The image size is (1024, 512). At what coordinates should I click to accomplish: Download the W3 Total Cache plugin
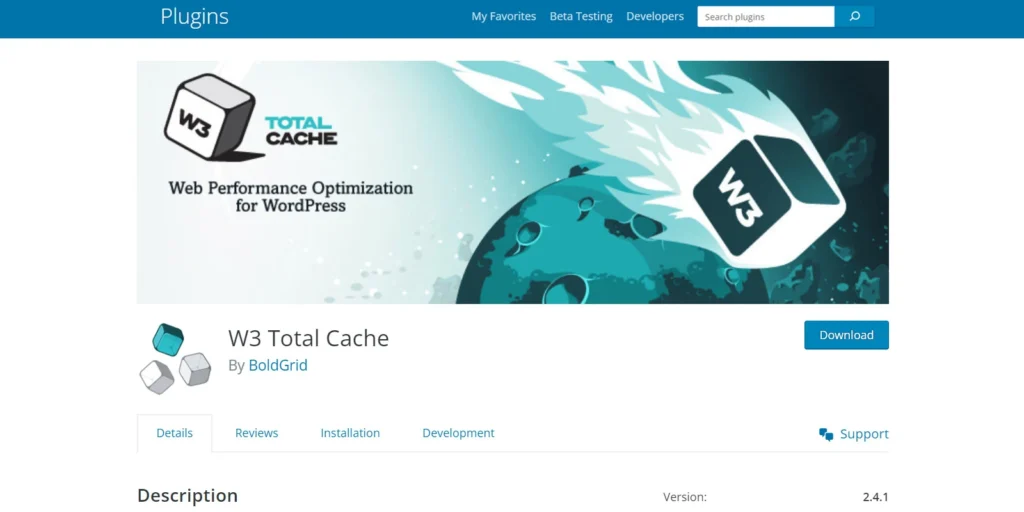click(846, 335)
